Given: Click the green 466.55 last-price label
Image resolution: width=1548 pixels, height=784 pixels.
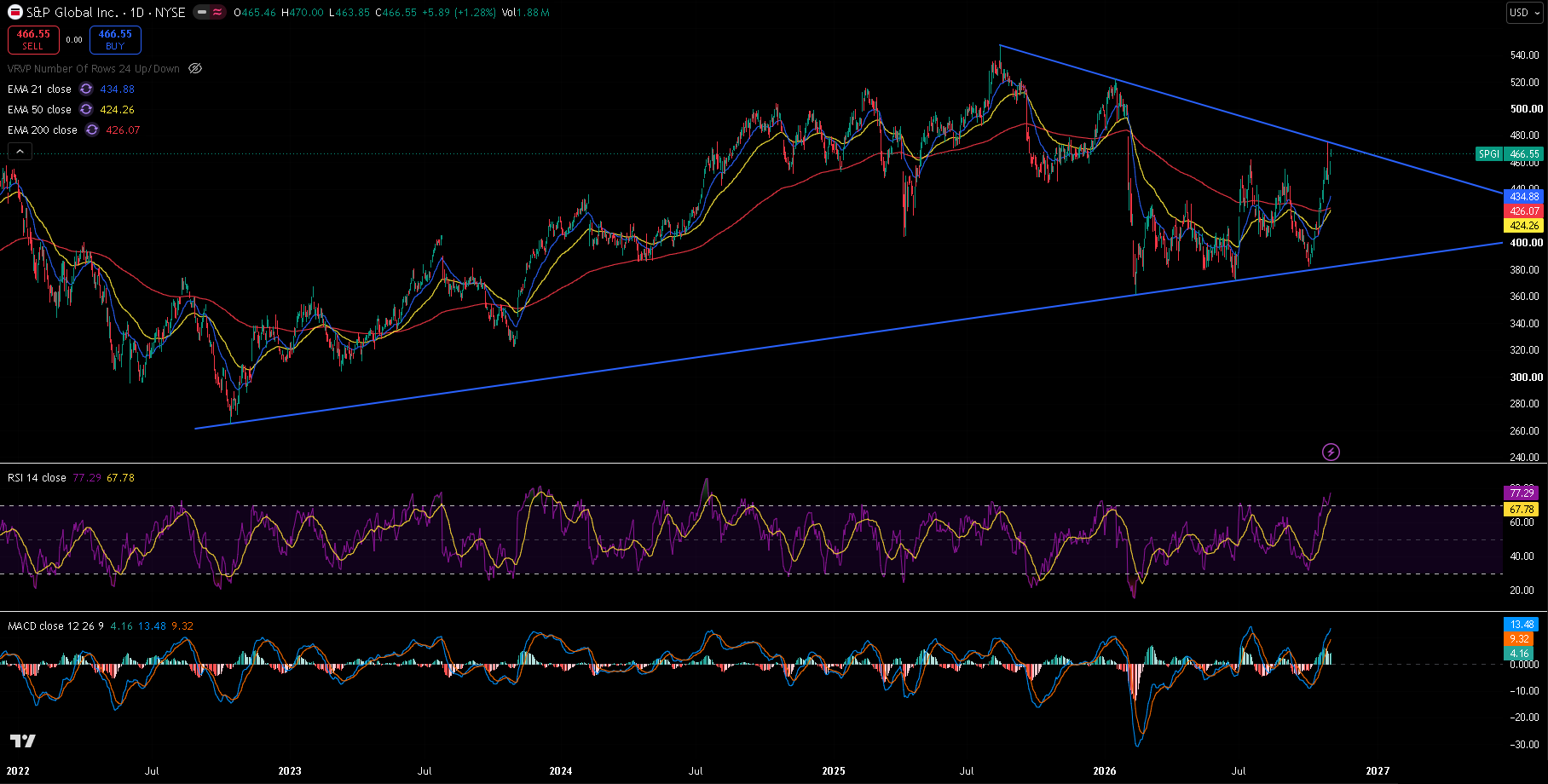Looking at the screenshot, I should [x=1524, y=154].
